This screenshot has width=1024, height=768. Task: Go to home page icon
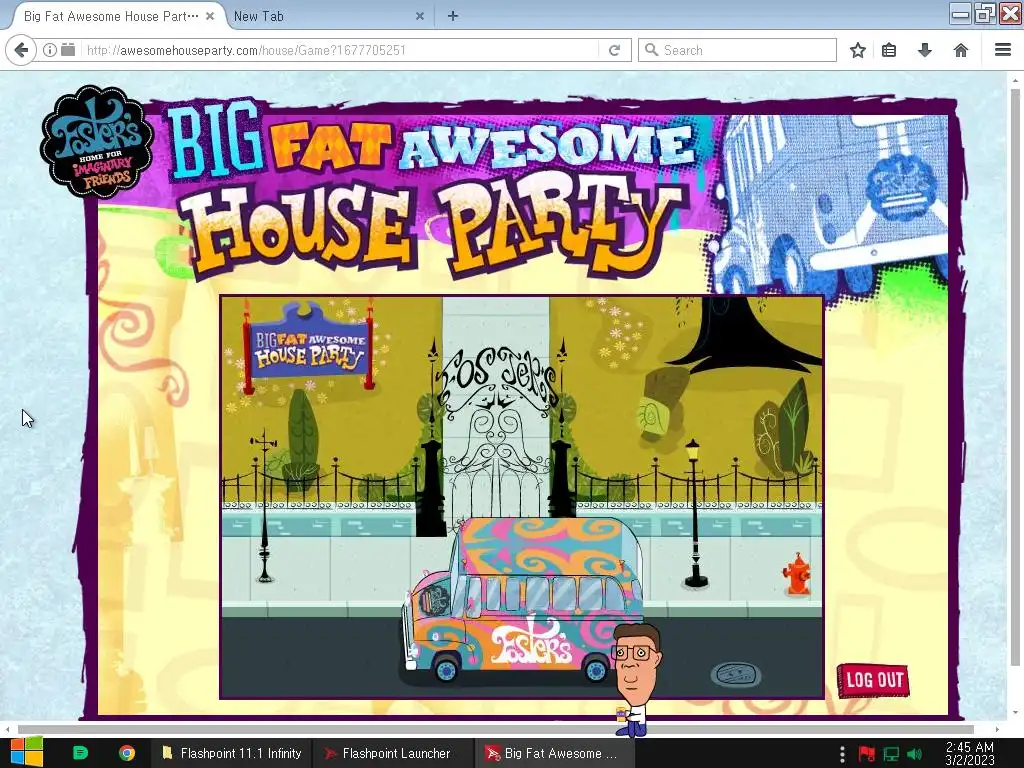(x=961, y=50)
